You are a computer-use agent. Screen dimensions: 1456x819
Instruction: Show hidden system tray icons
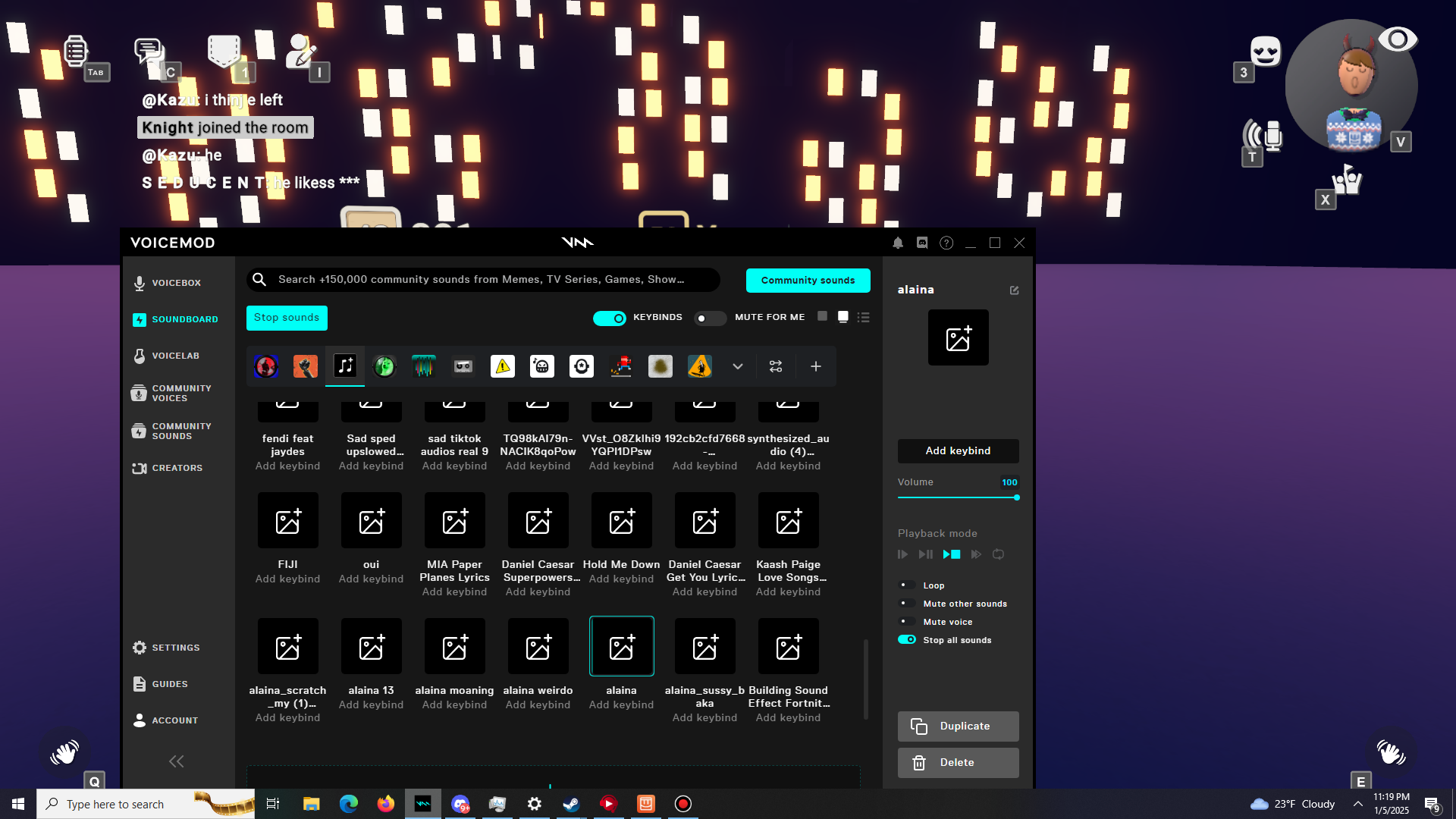click(1358, 804)
